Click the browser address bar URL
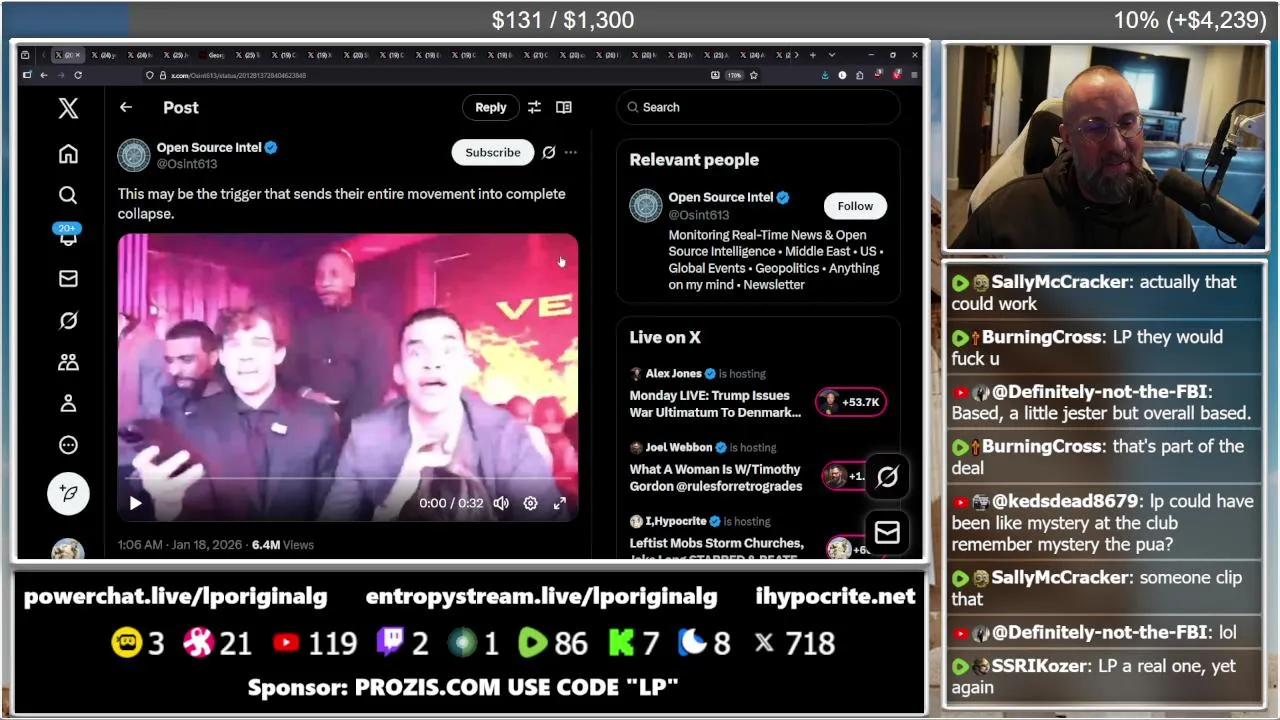 coord(238,75)
